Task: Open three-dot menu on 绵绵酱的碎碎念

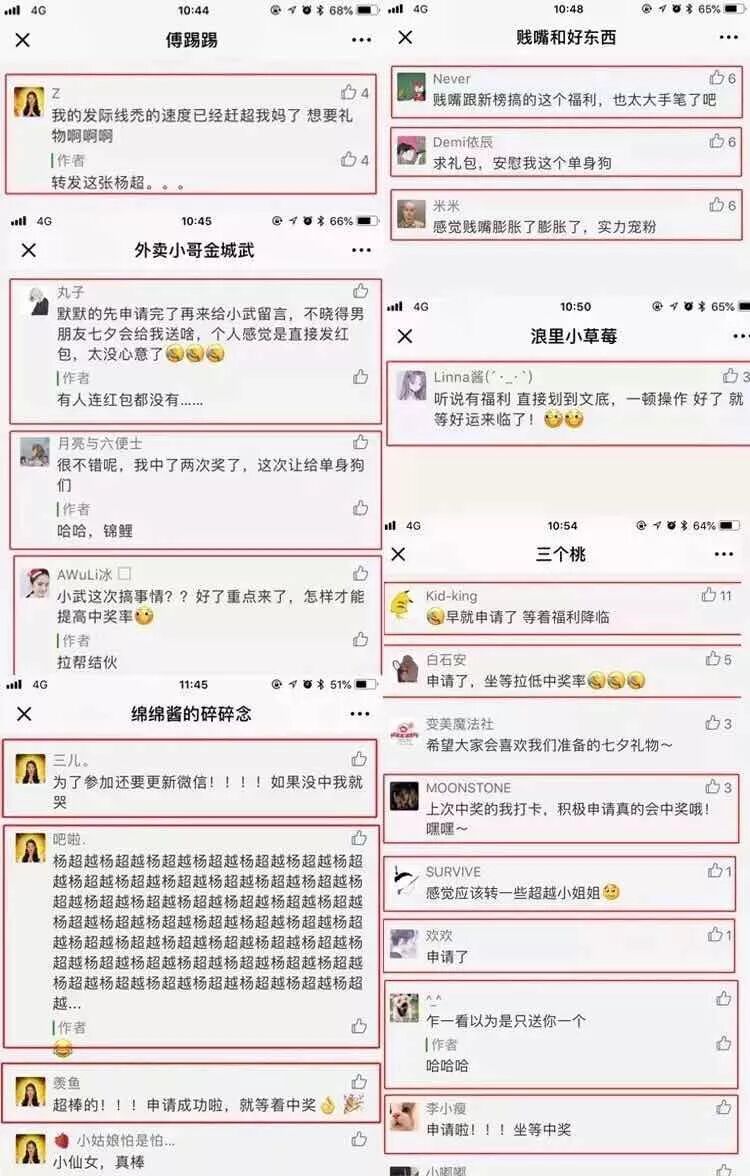Action: (x=360, y=713)
